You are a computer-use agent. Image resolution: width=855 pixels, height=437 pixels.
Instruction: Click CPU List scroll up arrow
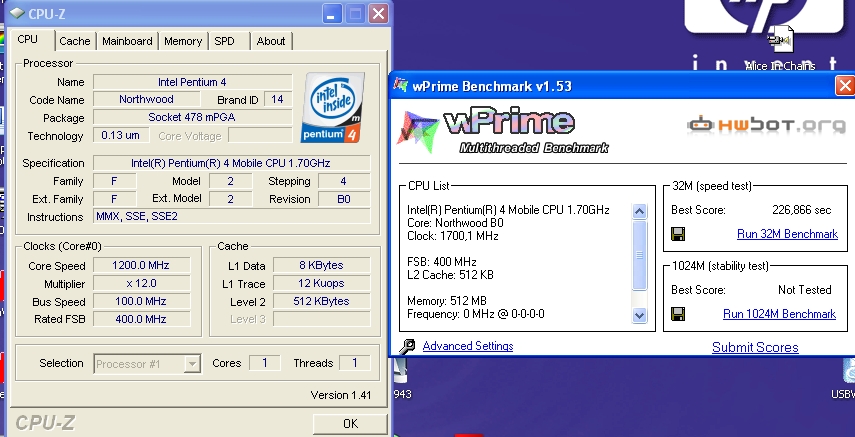pos(639,212)
